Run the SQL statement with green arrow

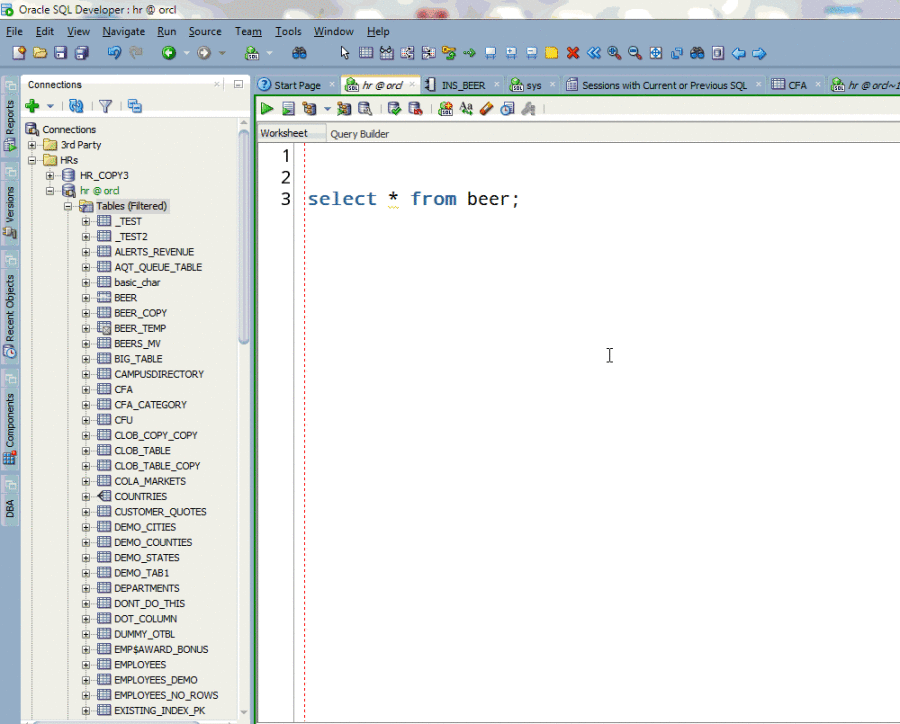pyautogui.click(x=267, y=108)
